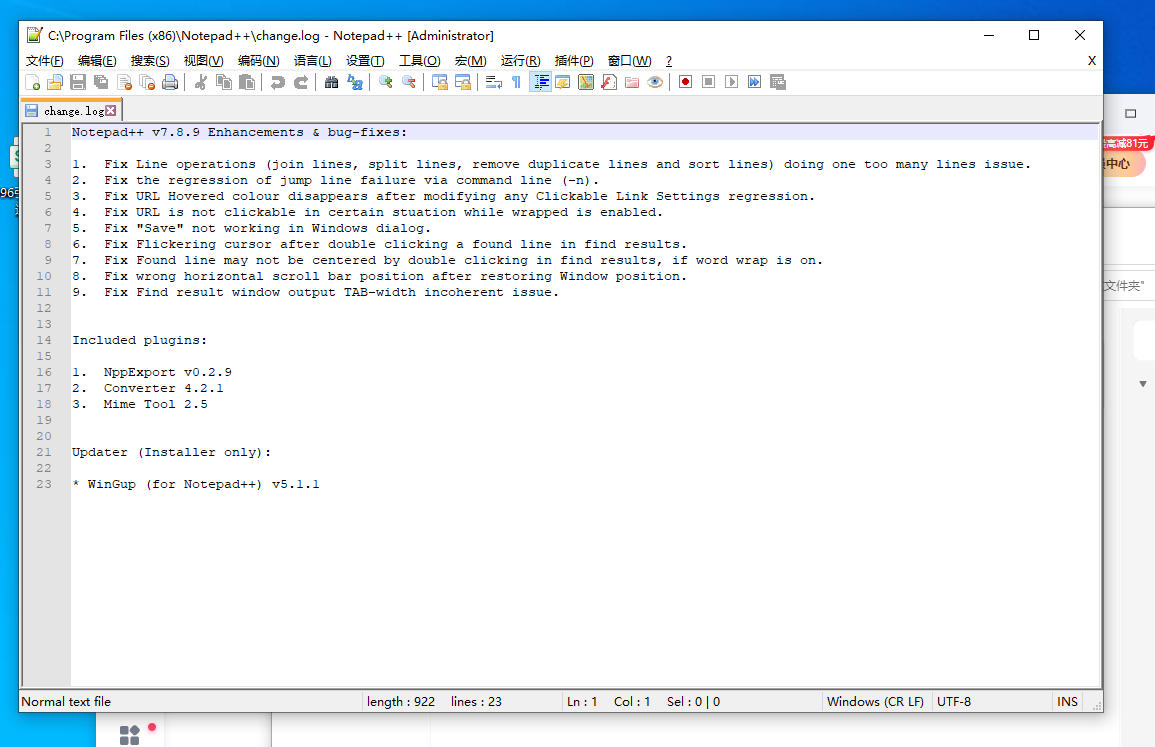The width and height of the screenshot is (1155, 747).
Task: Toggle Word Wrap toolbar button
Action: 494,82
